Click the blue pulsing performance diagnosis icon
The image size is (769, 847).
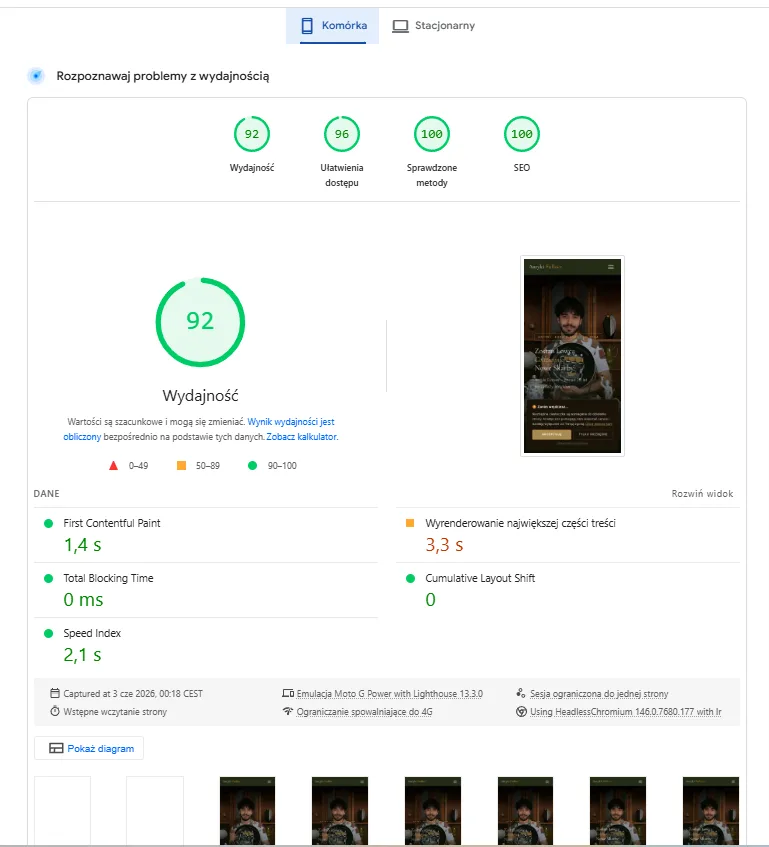pos(36,76)
